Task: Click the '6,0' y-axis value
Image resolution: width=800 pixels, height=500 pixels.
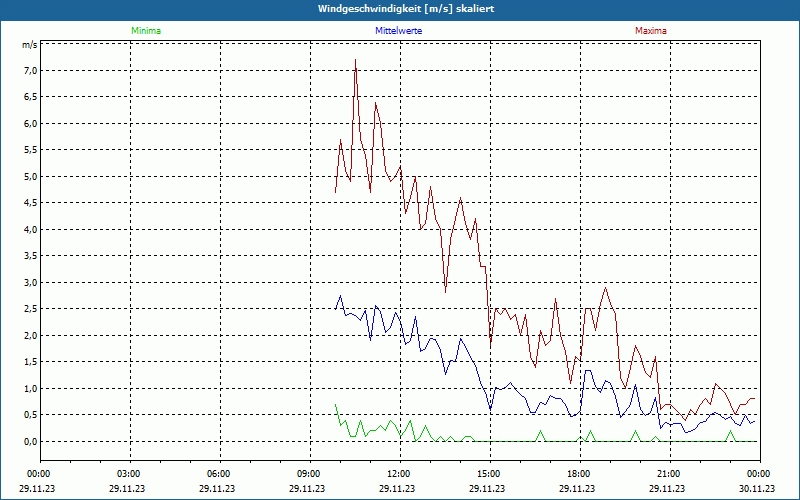Action: click(x=31, y=123)
